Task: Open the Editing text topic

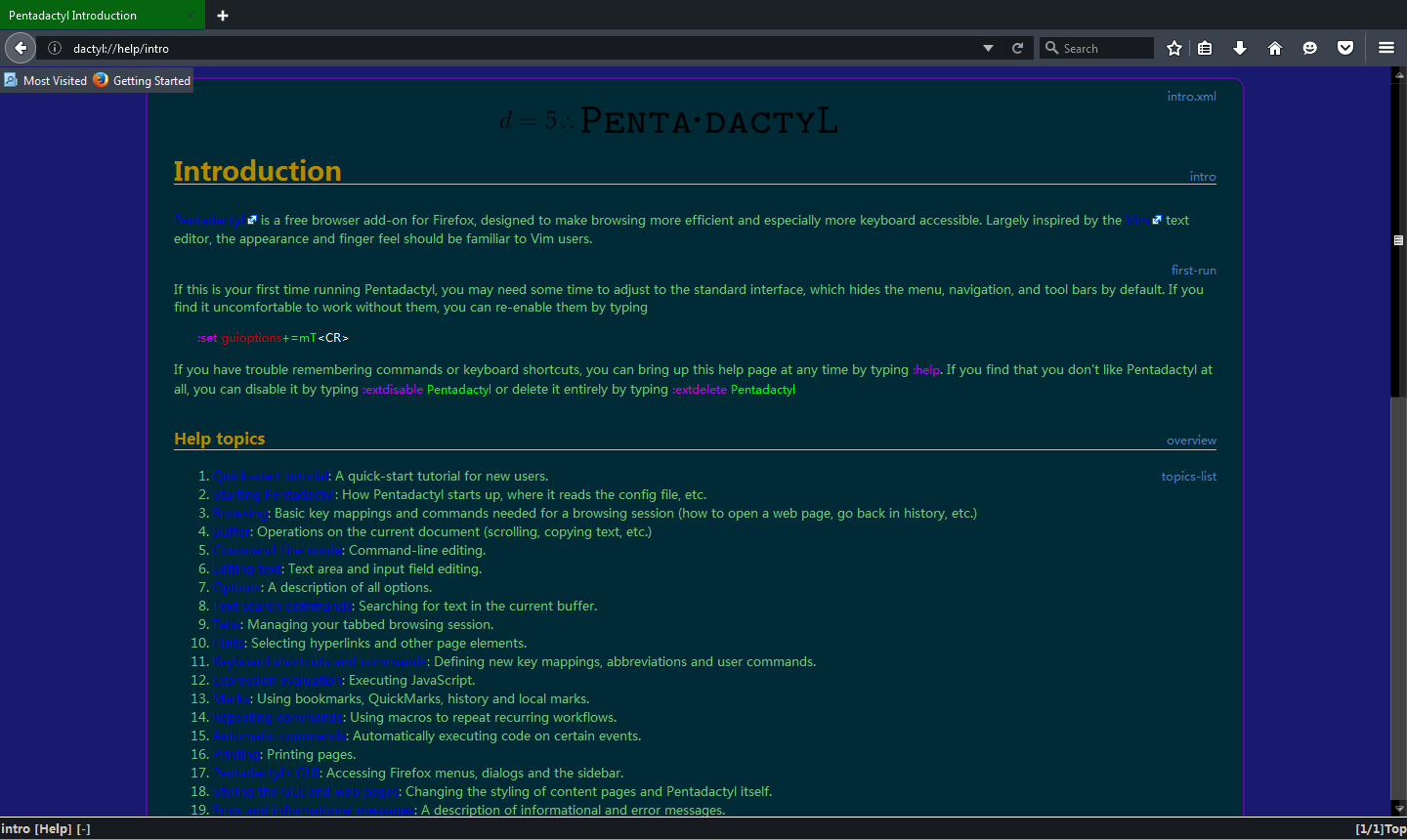Action: pos(247,569)
